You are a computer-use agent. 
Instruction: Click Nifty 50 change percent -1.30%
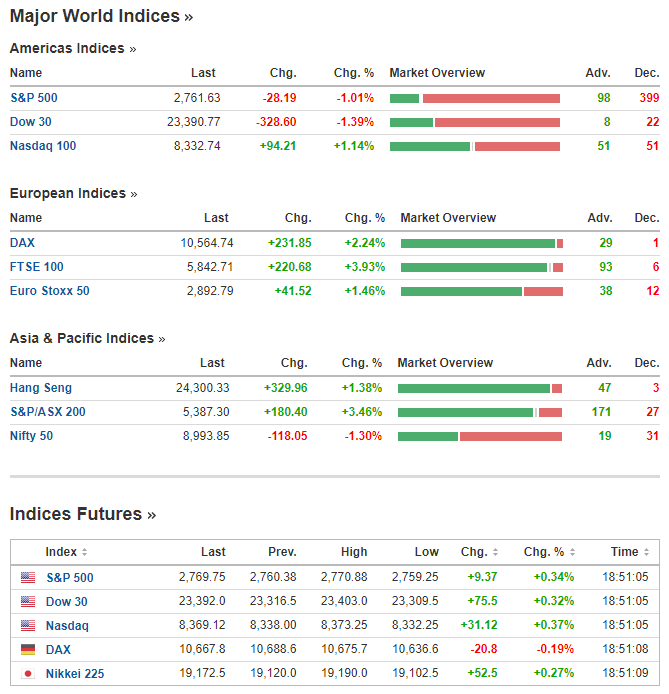(363, 436)
